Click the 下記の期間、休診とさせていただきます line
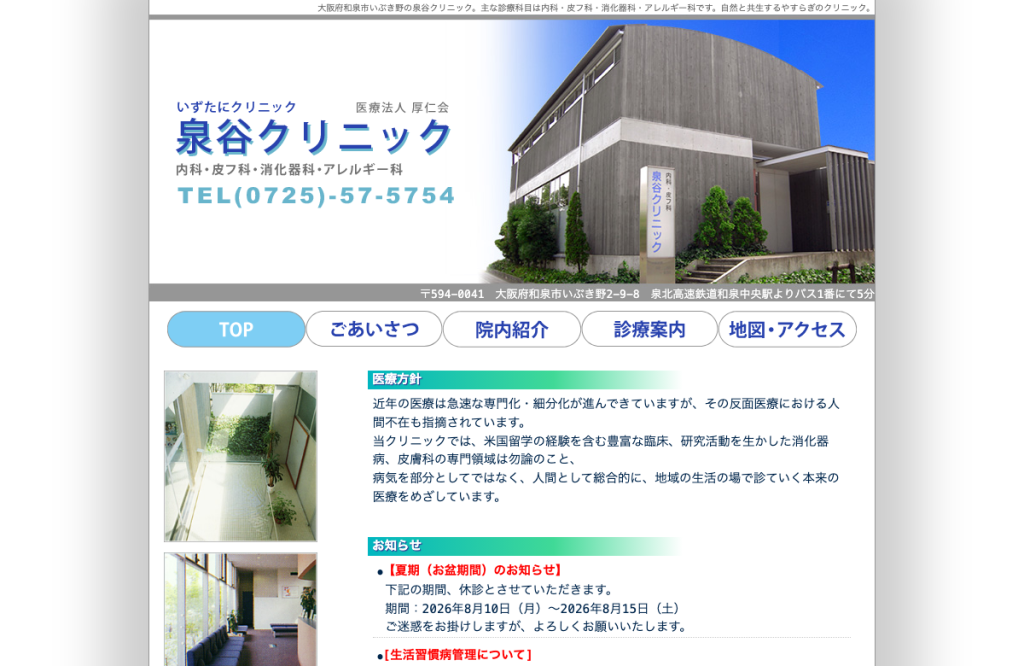 (500, 590)
